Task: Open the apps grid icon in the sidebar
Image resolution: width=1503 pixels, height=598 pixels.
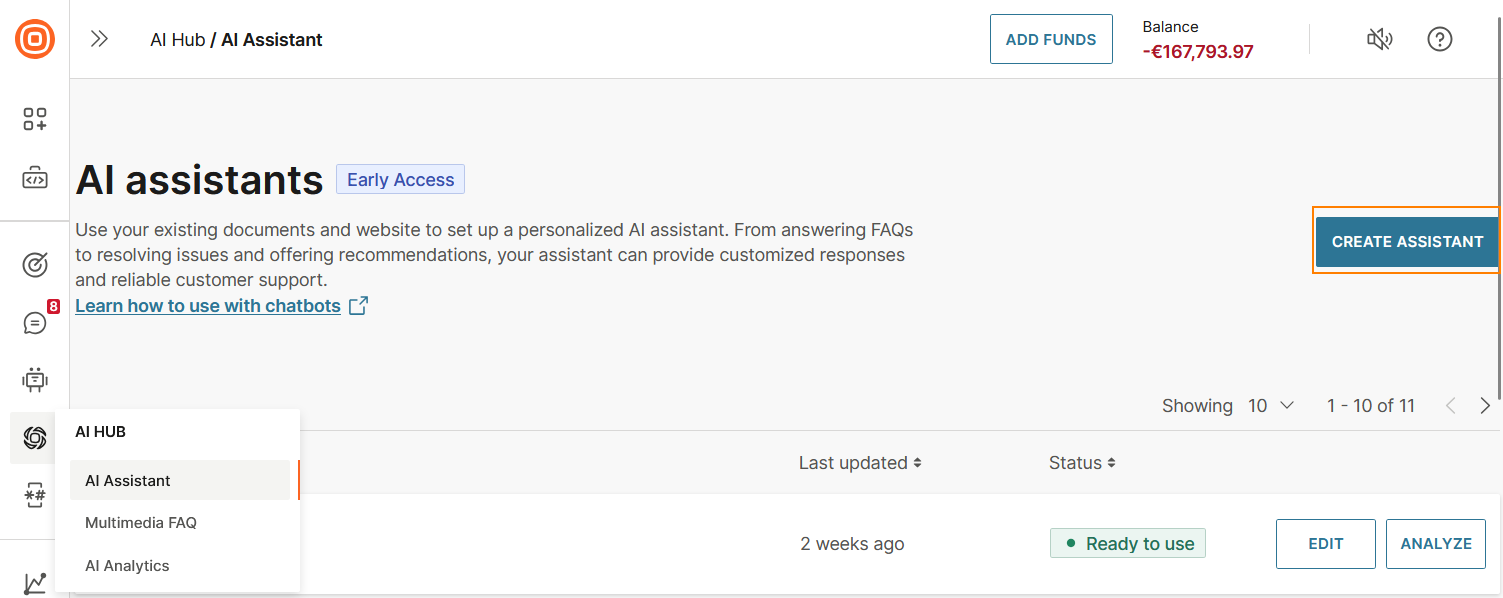Action: [x=35, y=119]
